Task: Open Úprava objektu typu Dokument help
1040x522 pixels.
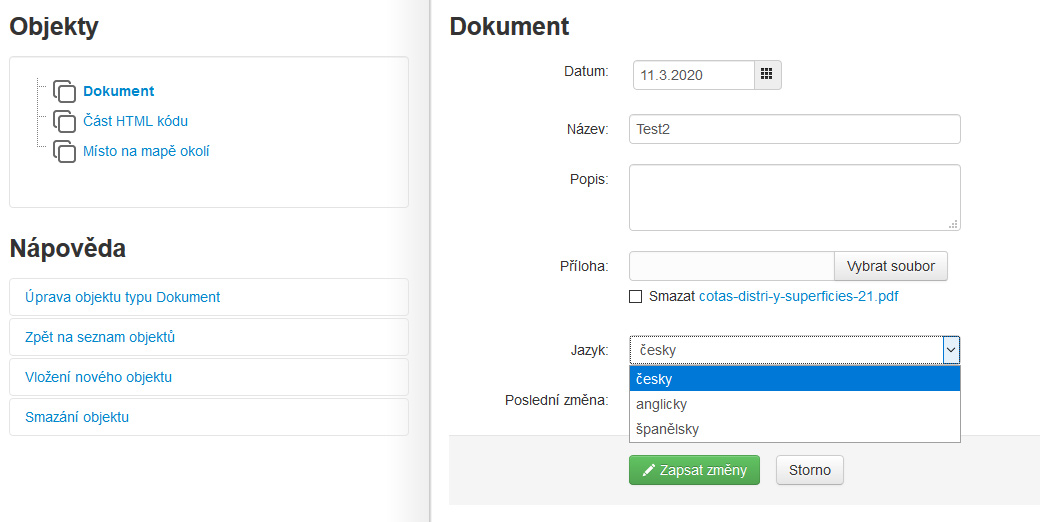Action: coord(123,297)
